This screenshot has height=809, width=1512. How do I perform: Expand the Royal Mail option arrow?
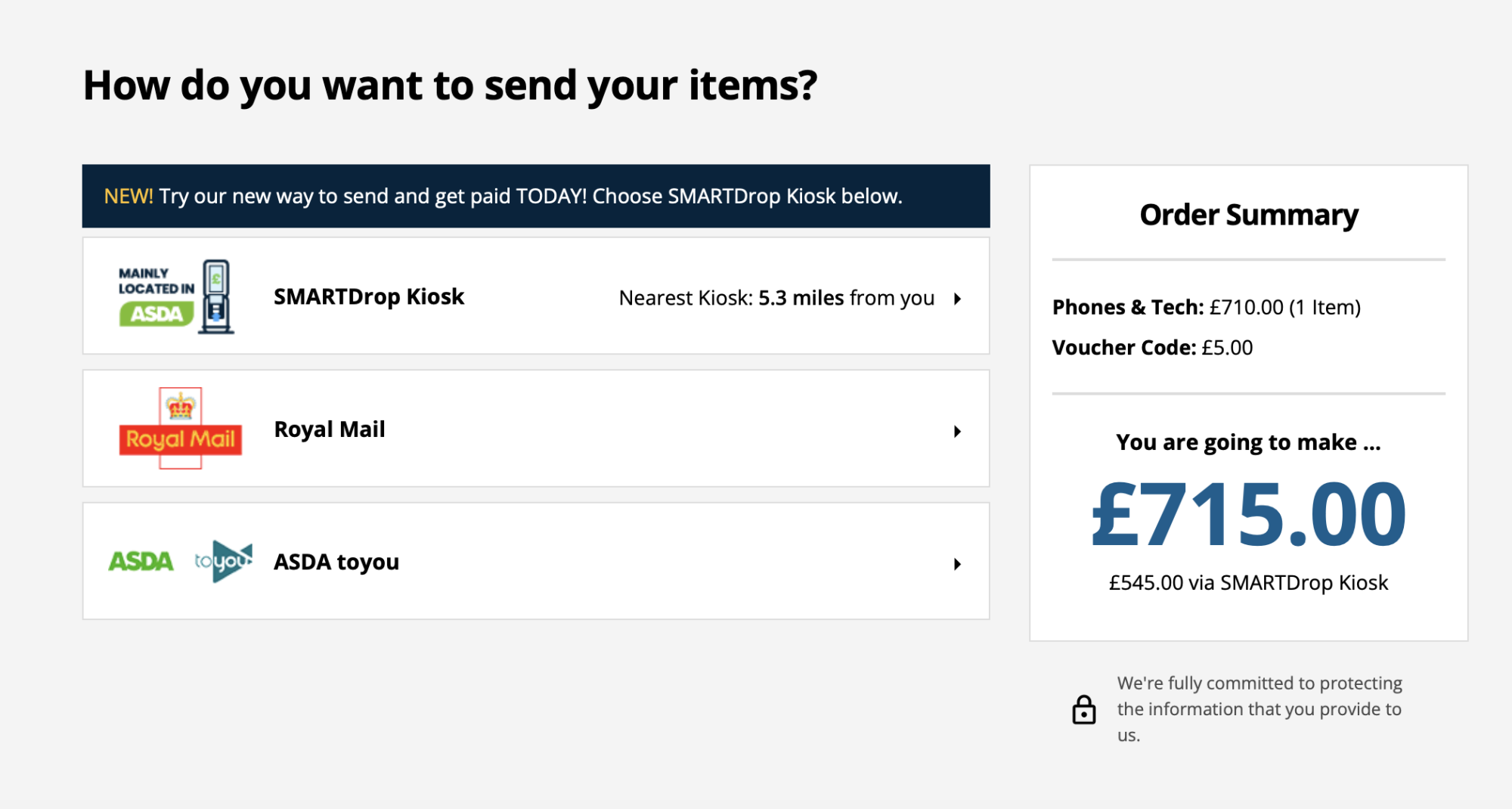tap(957, 432)
